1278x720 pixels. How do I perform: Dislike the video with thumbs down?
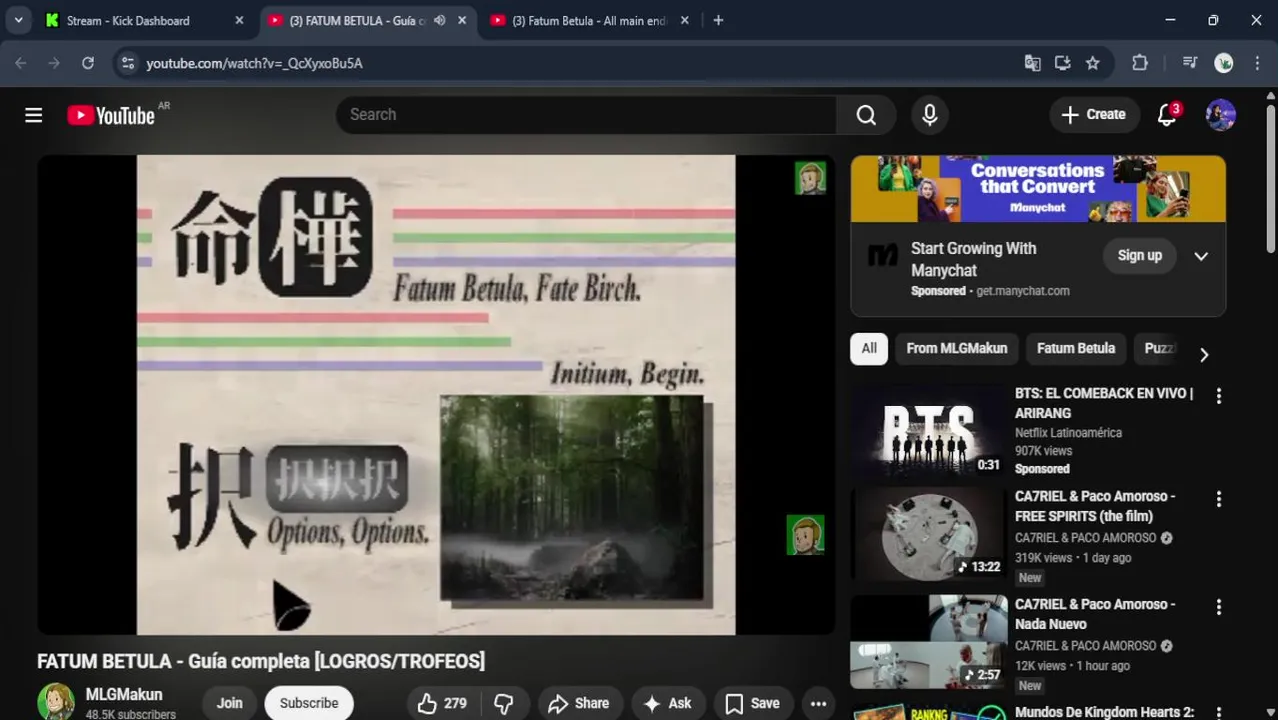point(504,703)
